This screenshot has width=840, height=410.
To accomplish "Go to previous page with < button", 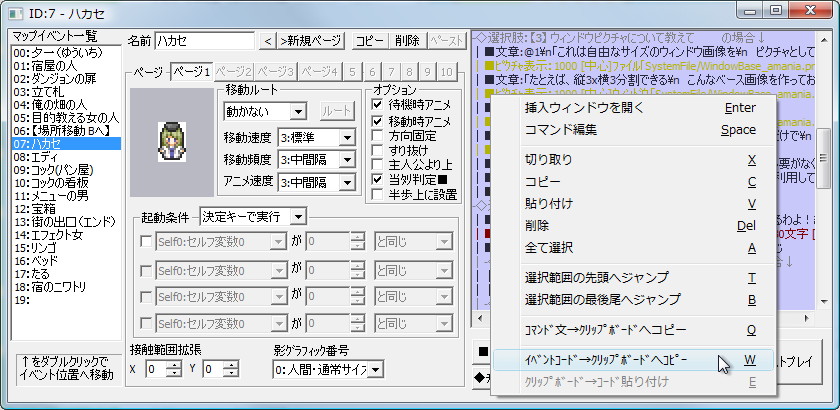I will pos(268,41).
